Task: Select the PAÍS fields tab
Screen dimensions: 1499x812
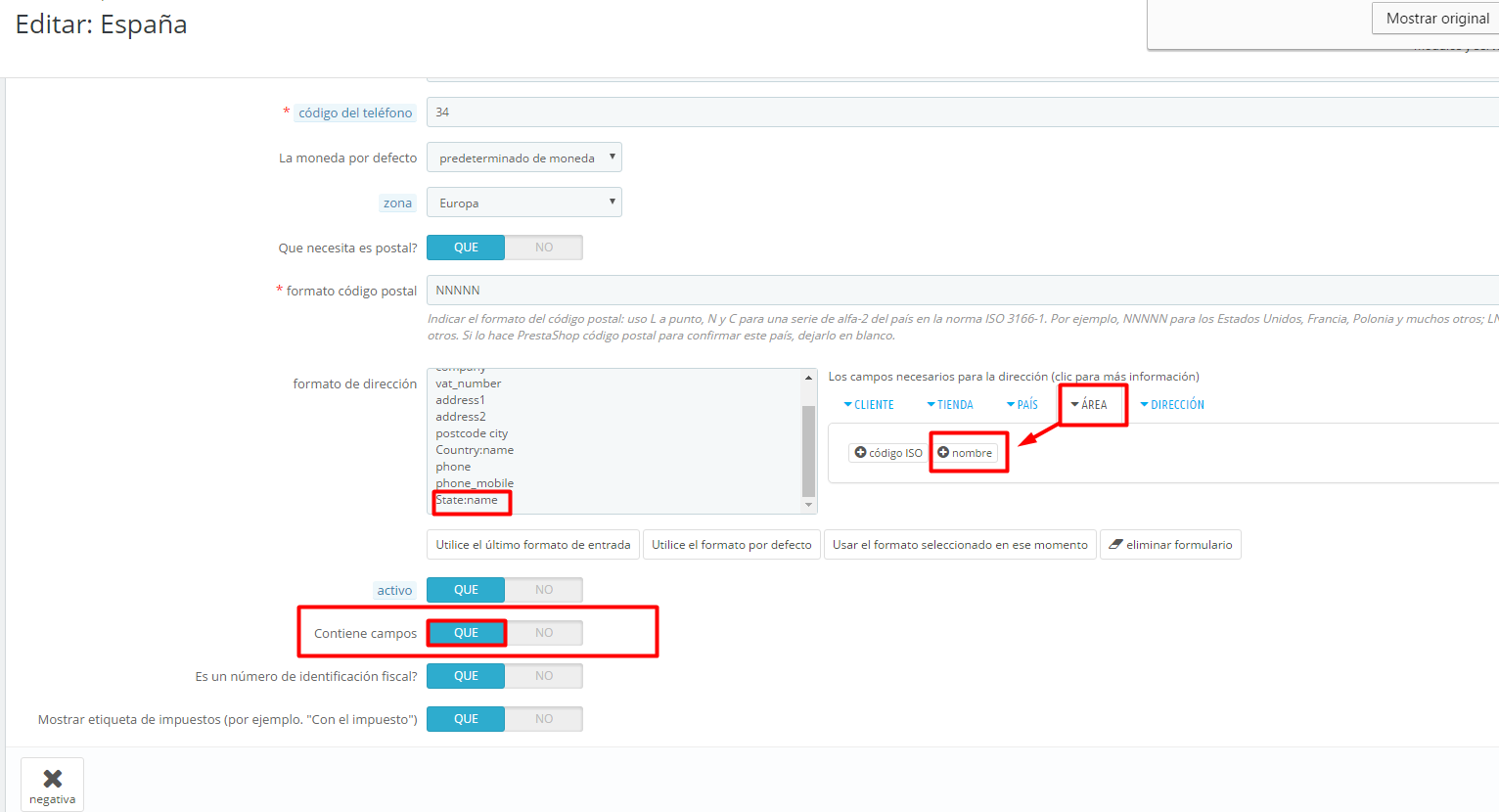Action: (x=1022, y=404)
